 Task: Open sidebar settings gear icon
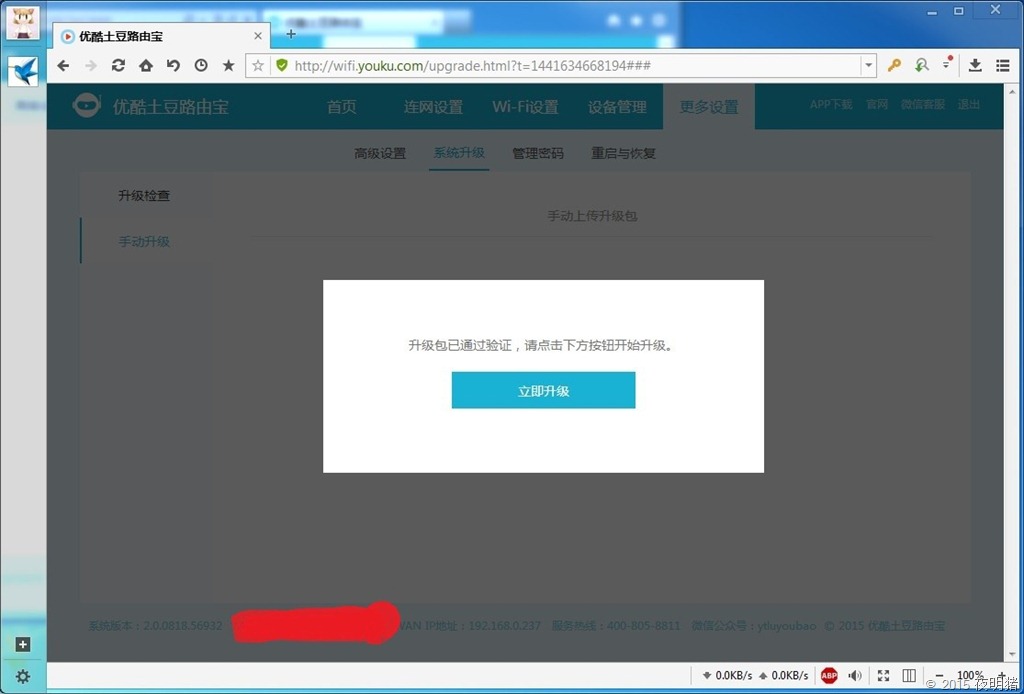tap(22, 677)
